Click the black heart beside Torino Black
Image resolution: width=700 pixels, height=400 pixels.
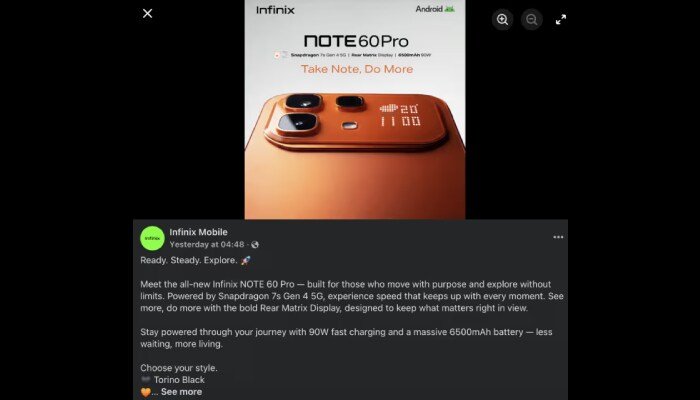click(146, 379)
